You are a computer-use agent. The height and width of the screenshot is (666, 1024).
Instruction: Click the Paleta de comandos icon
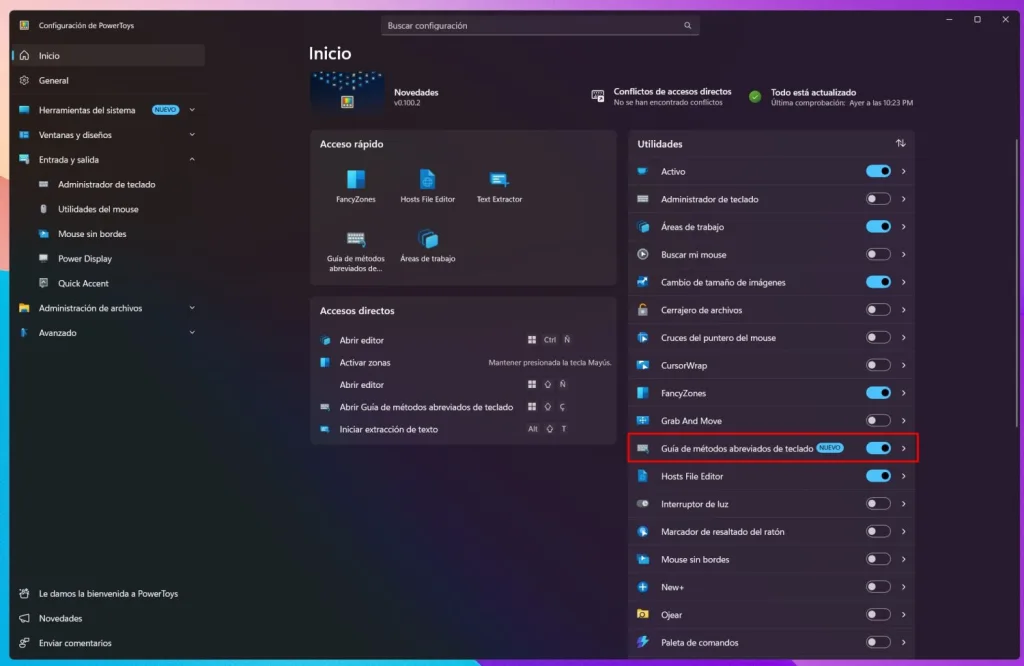643,642
